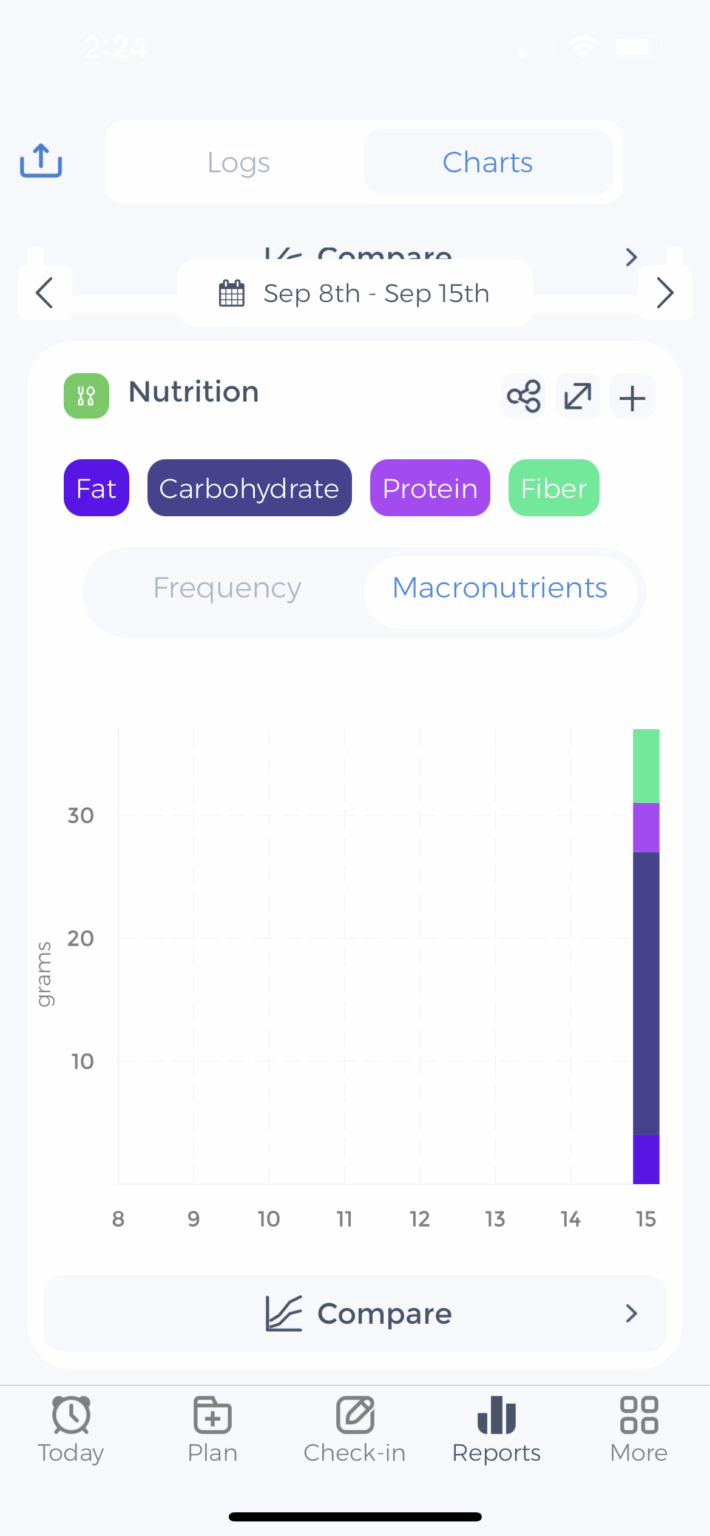Tap the export/share icon in top left
The width and height of the screenshot is (710, 1536).
tap(40, 161)
